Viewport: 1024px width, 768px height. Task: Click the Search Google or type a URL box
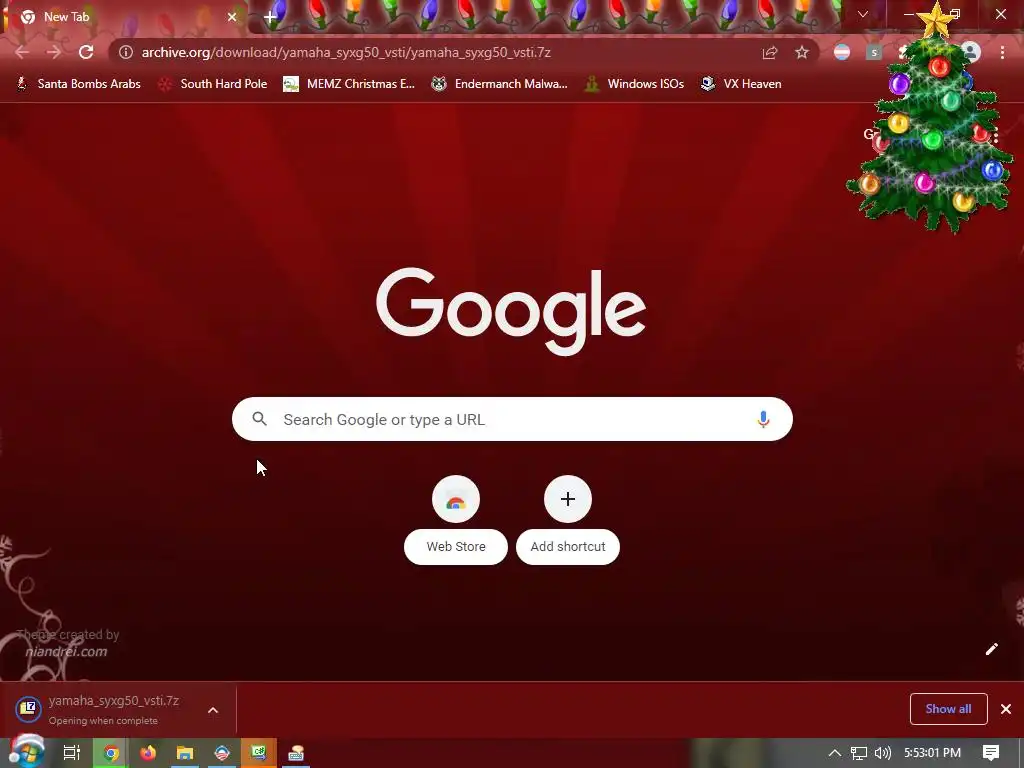512,419
